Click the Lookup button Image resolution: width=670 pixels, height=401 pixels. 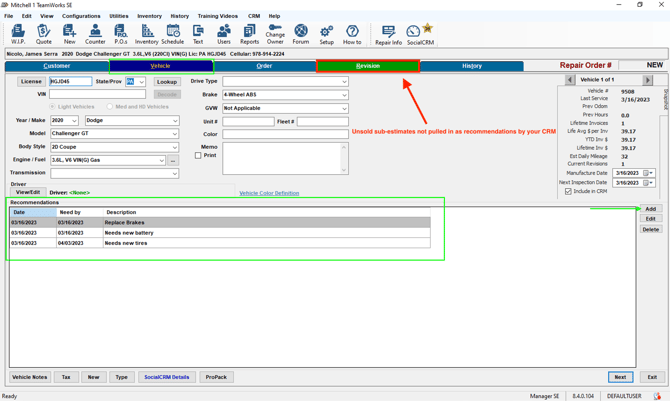pos(167,82)
